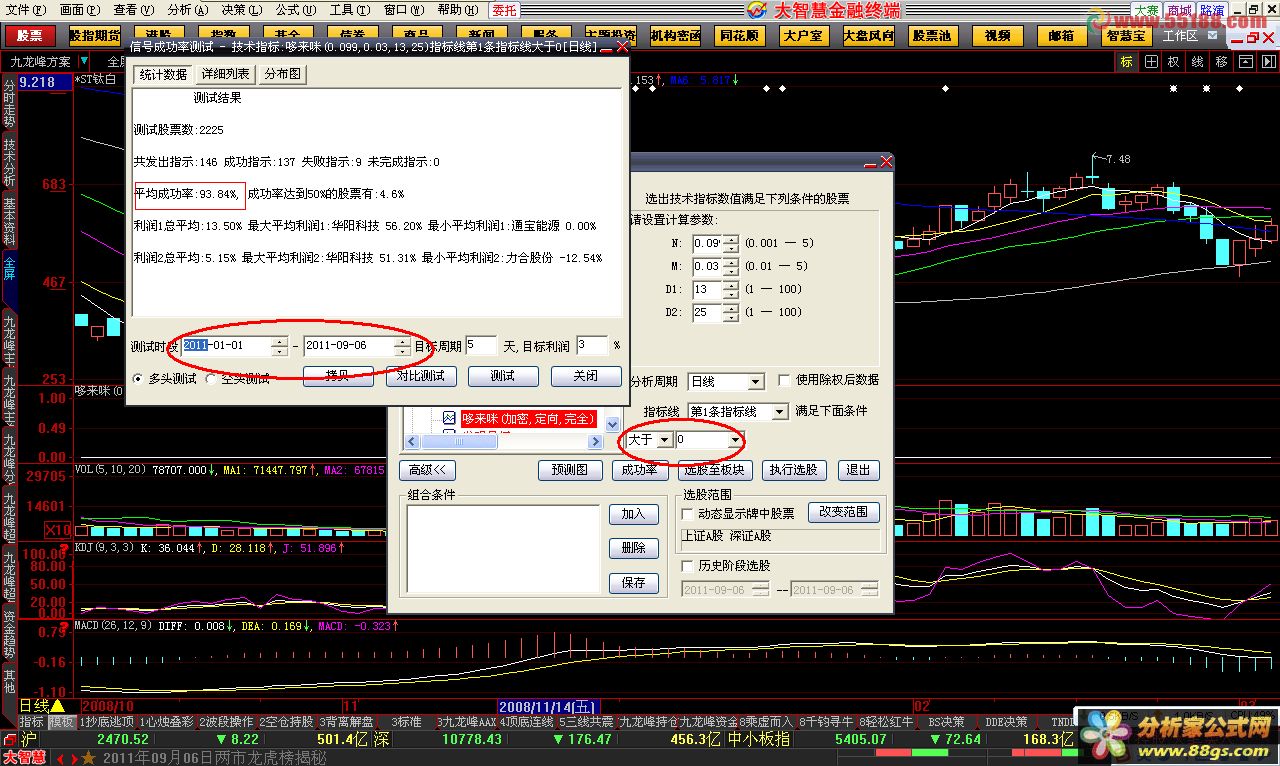This screenshot has height=766, width=1280.
Task: Click indicator list scroll-down arrow
Action: click(613, 425)
